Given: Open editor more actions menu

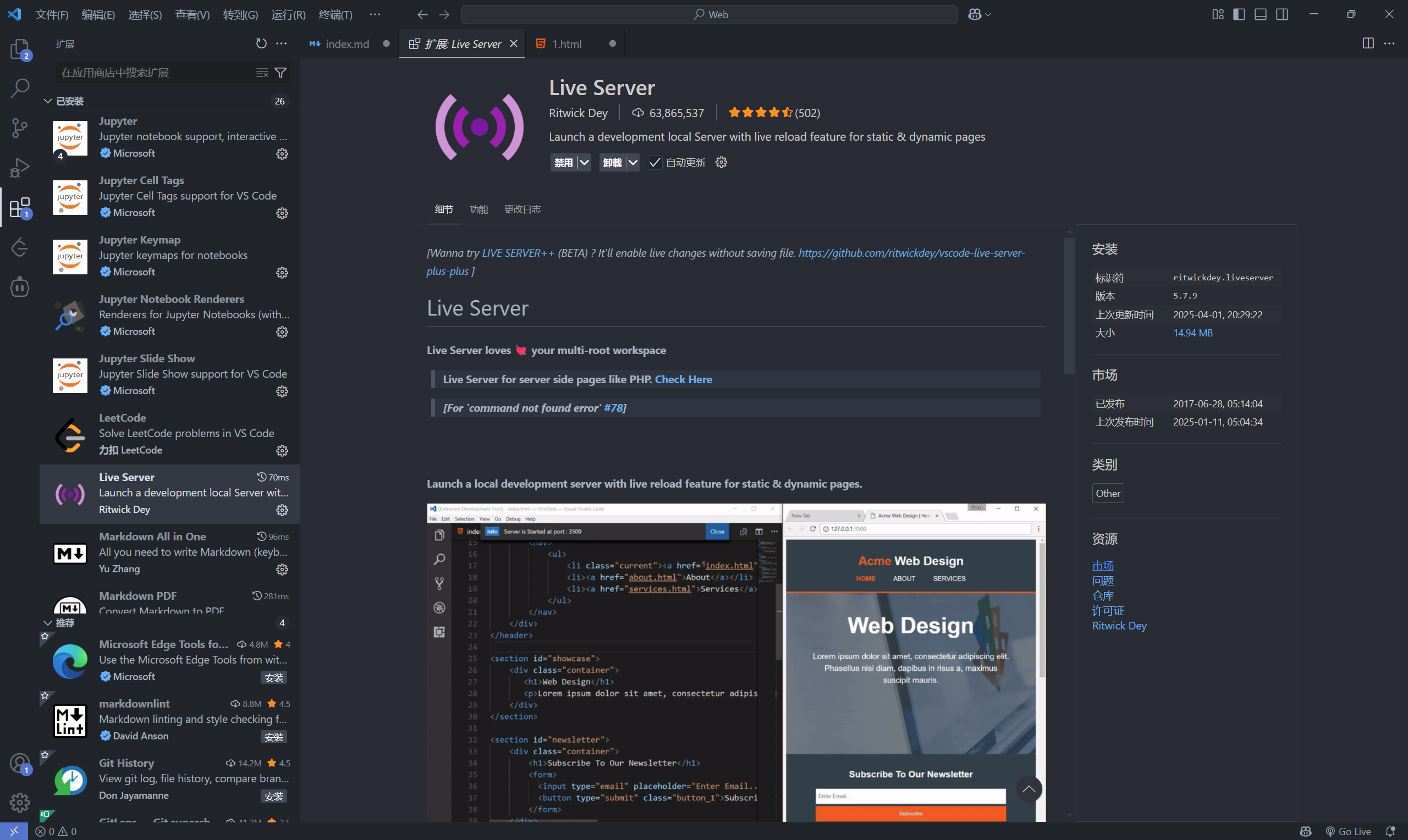Looking at the screenshot, I should [x=1389, y=43].
